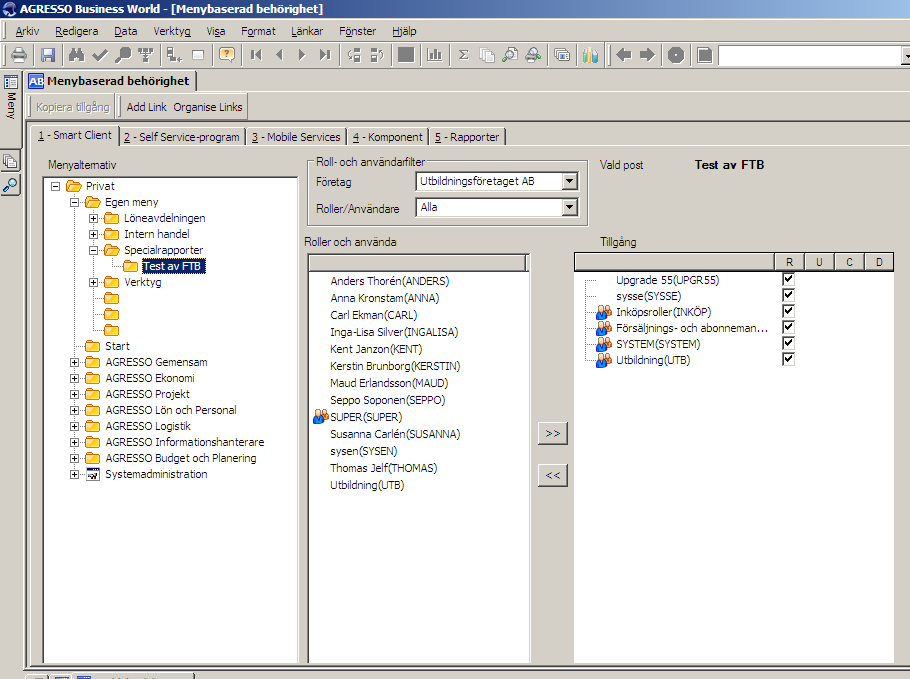
Task: Select the SUPER(SUPER) role in the list
Action: click(x=366, y=417)
